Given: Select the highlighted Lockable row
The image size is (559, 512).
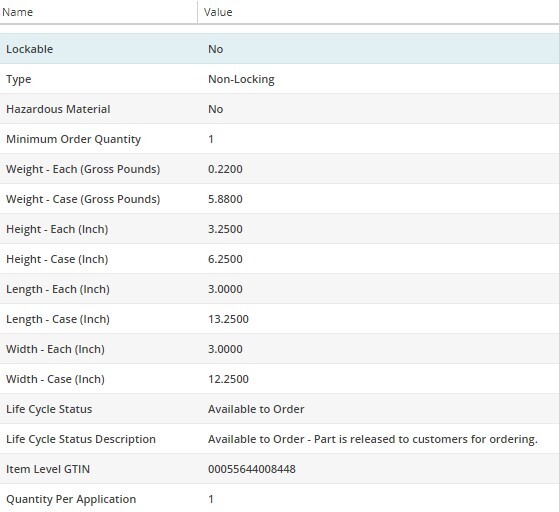Looking at the screenshot, I should (280, 49).
